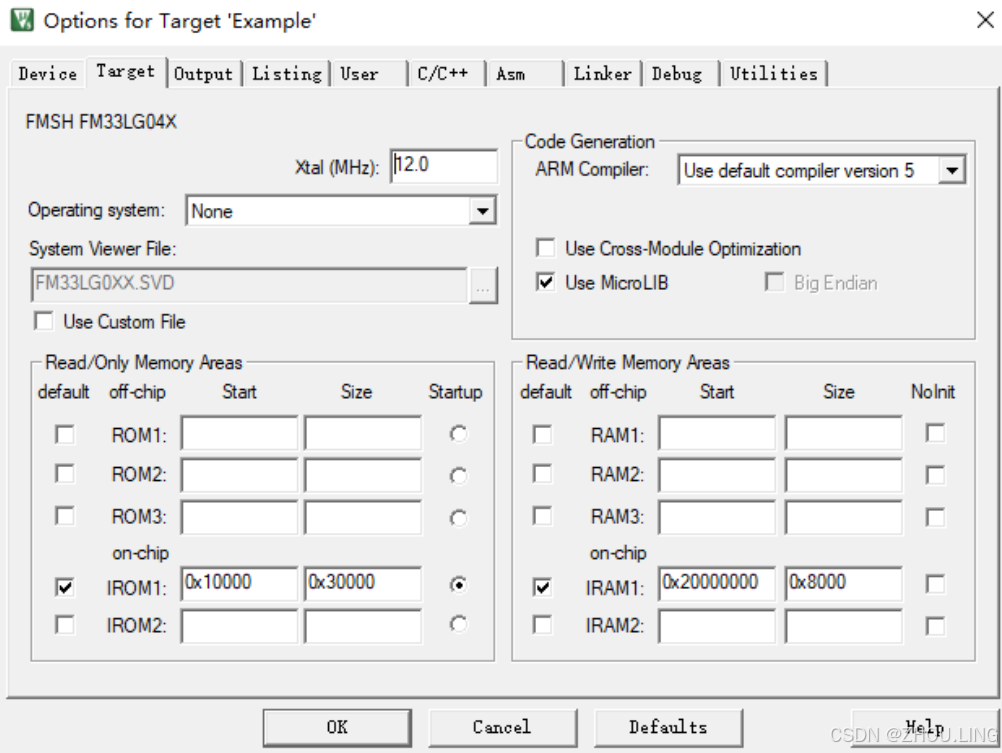Select the ROM1 Startup radio button

tap(458, 434)
